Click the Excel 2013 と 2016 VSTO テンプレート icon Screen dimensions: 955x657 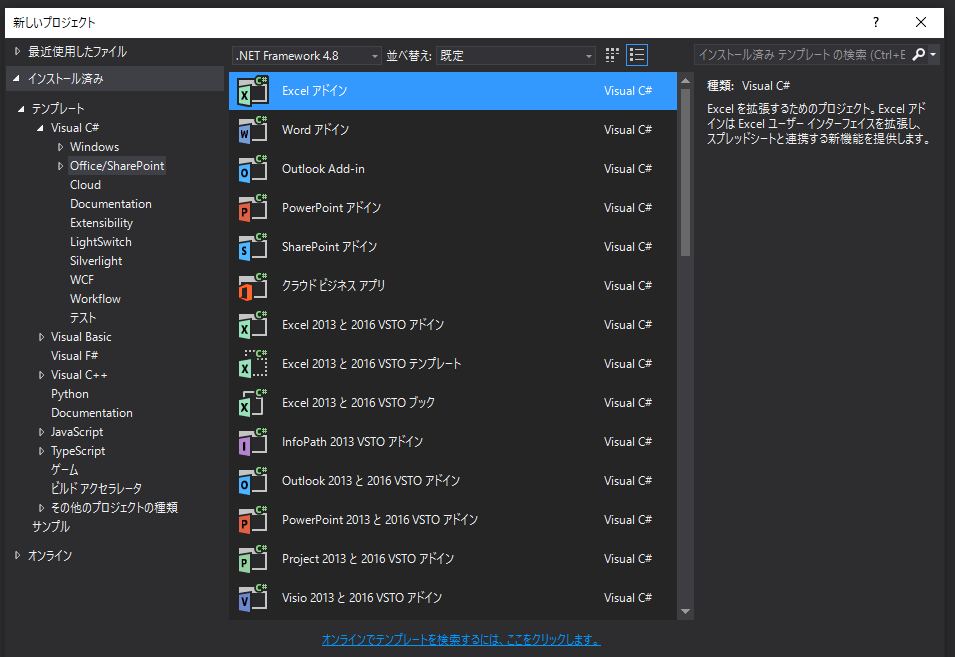click(x=253, y=364)
